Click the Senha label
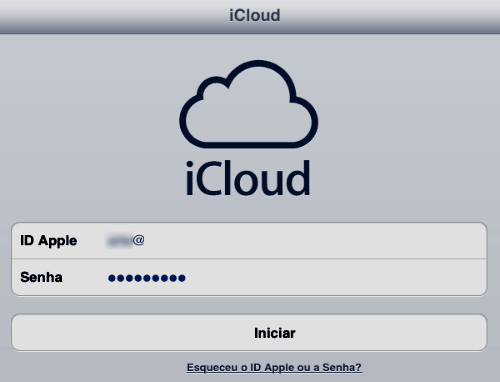 pyautogui.click(x=41, y=277)
